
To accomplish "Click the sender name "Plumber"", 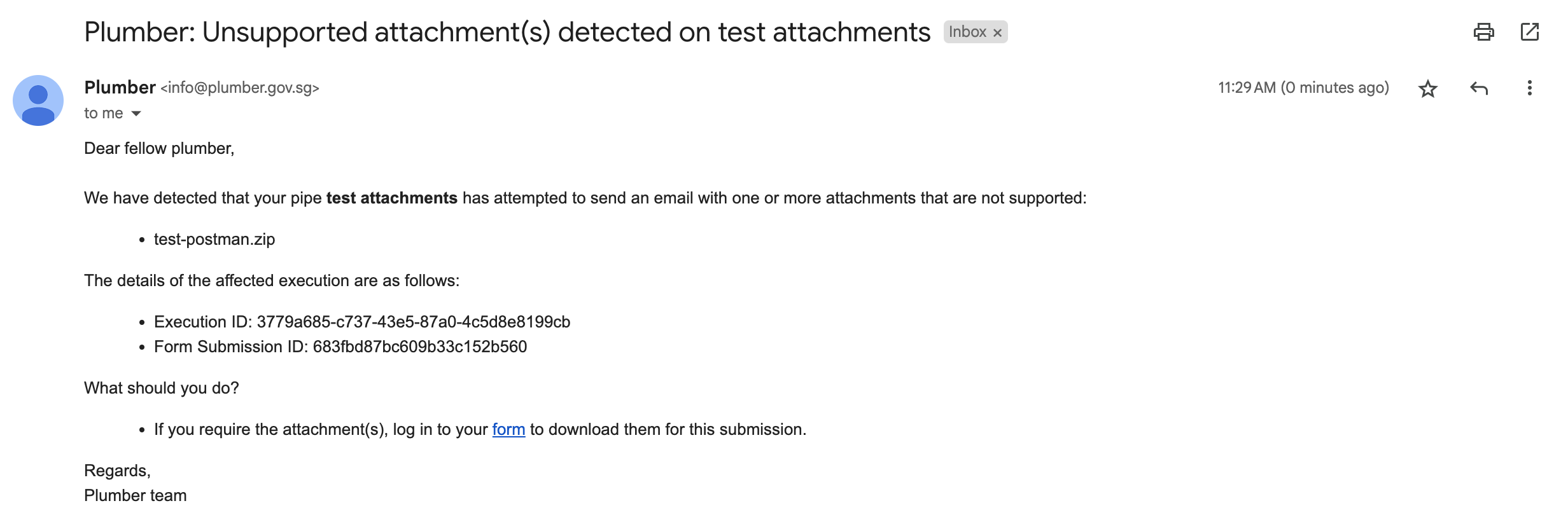I will coord(120,88).
